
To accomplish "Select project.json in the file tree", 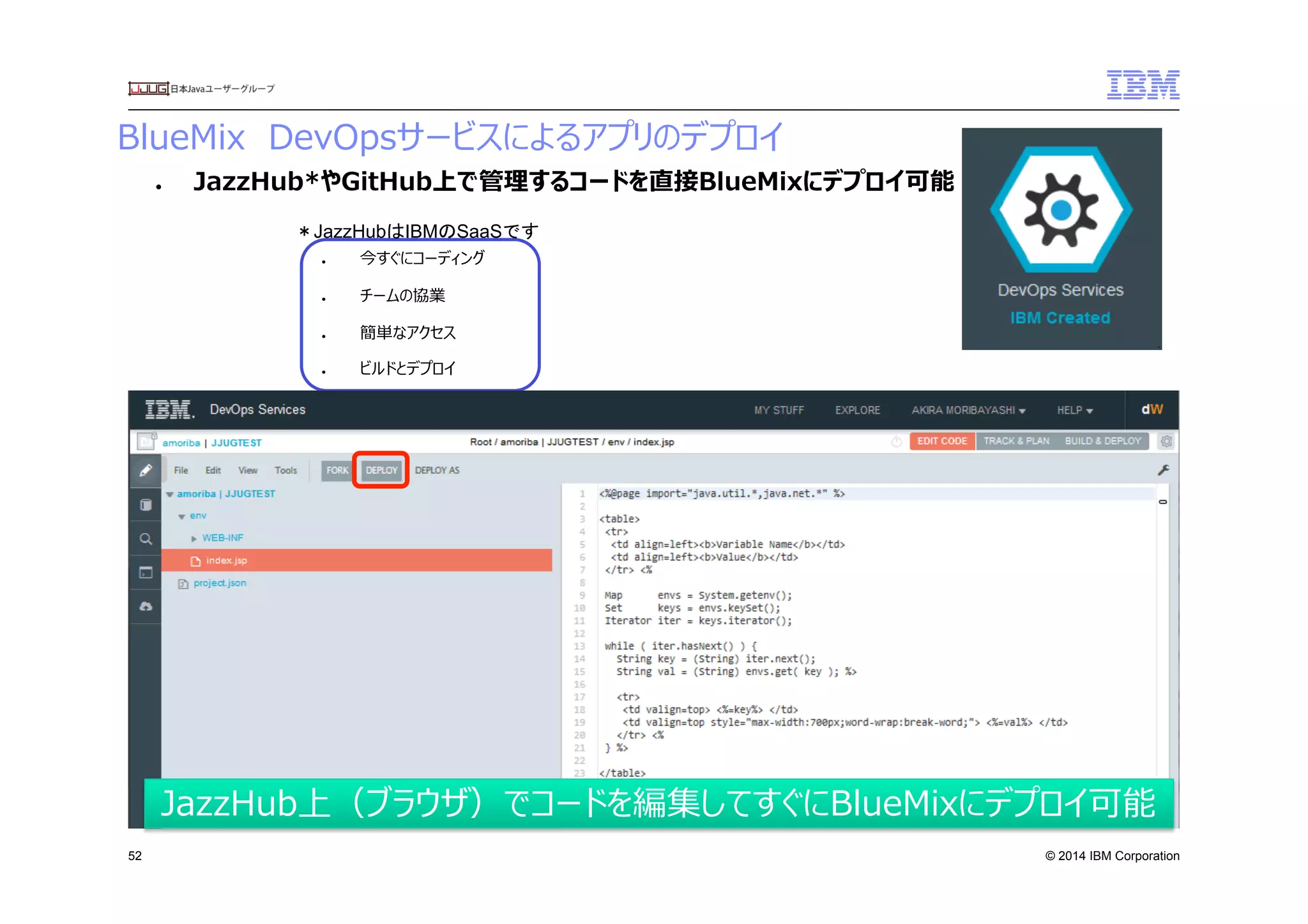I will tap(220, 583).
